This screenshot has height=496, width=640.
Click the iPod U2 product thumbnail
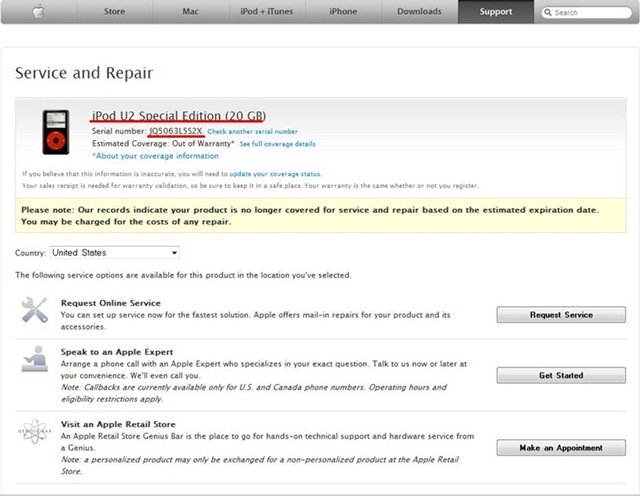pyautogui.click(x=56, y=132)
